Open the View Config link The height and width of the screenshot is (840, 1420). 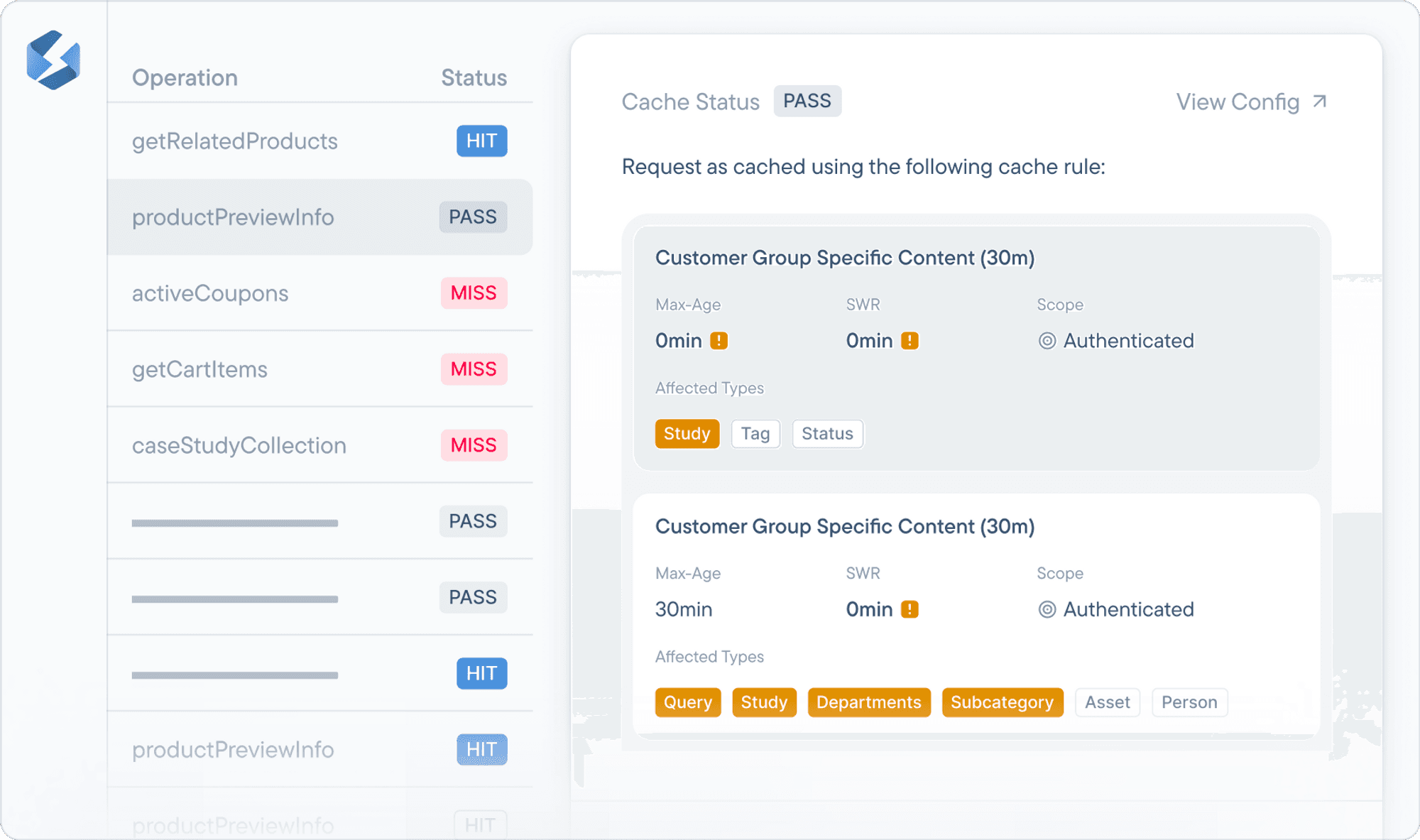point(1238,102)
